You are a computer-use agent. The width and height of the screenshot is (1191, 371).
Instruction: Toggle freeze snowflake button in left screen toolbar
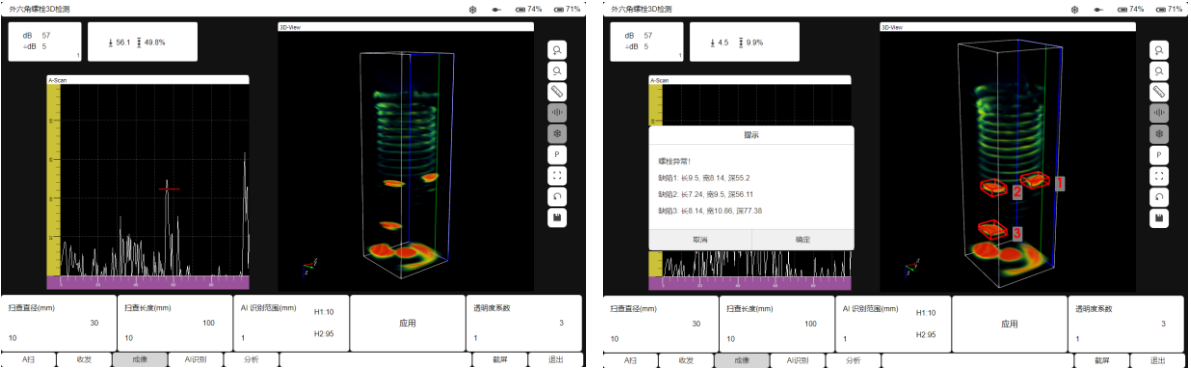558,133
